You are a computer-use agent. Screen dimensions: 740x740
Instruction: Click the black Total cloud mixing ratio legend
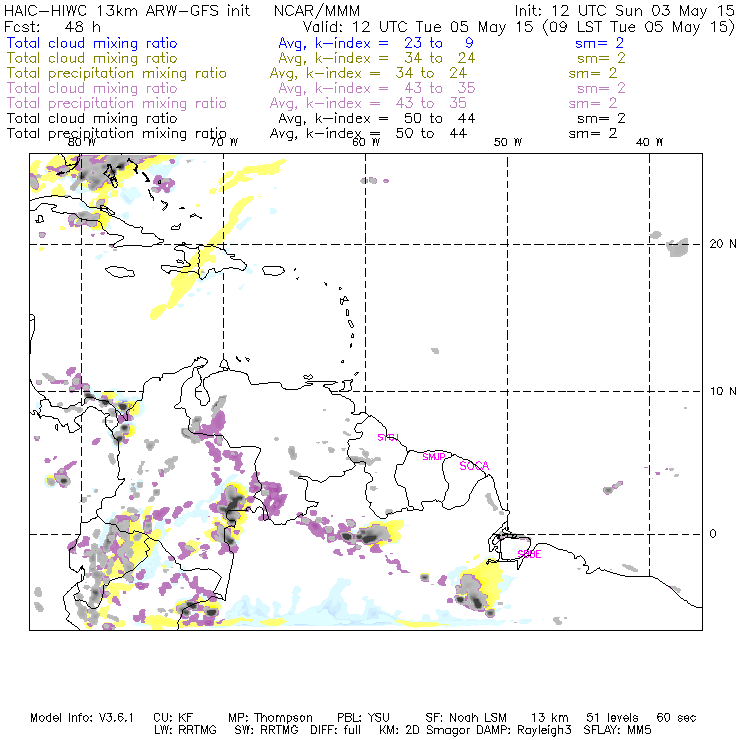tap(92, 118)
